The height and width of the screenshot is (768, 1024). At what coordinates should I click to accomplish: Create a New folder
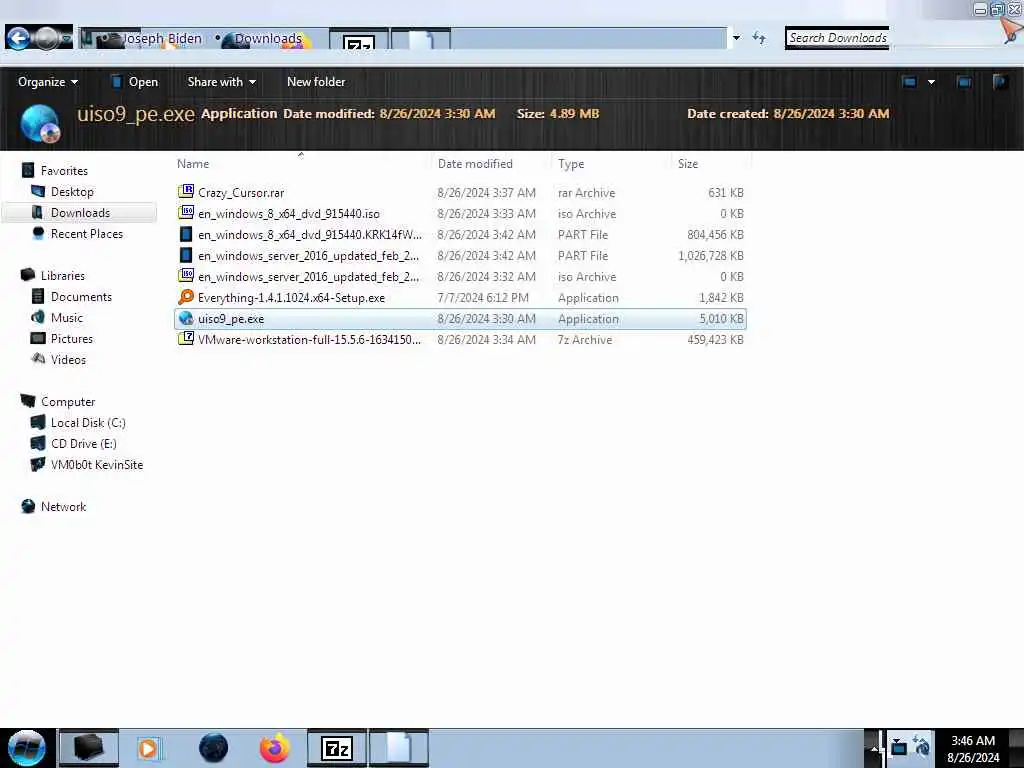[x=316, y=82]
